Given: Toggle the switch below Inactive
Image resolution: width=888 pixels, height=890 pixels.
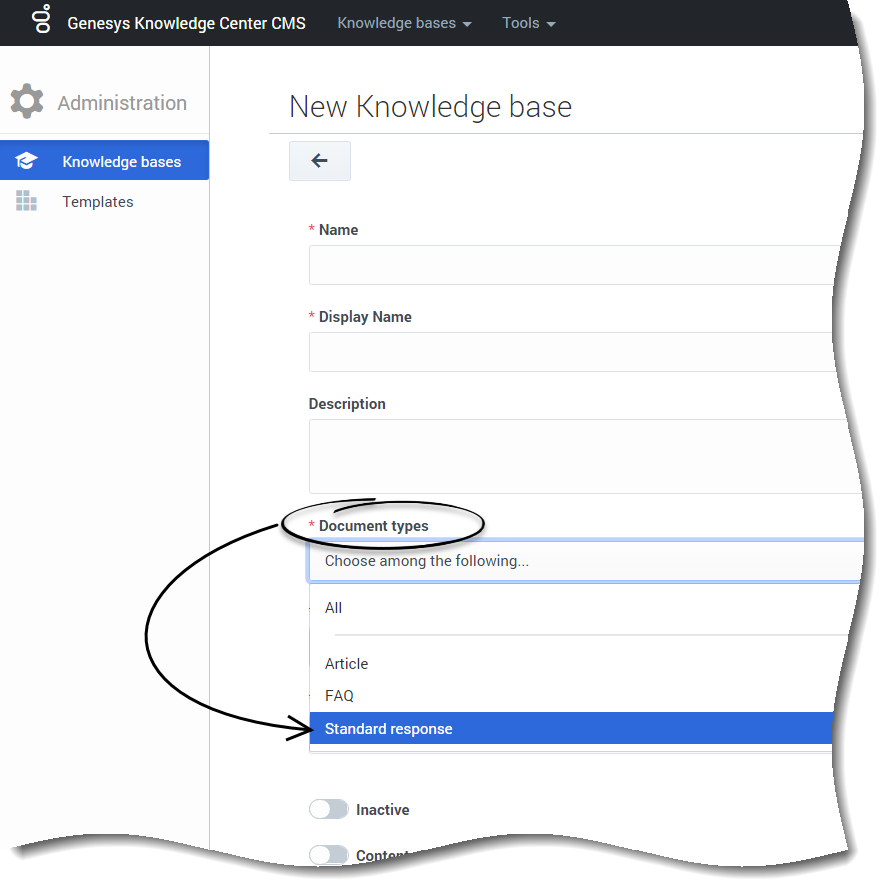Looking at the screenshot, I should point(329,855).
